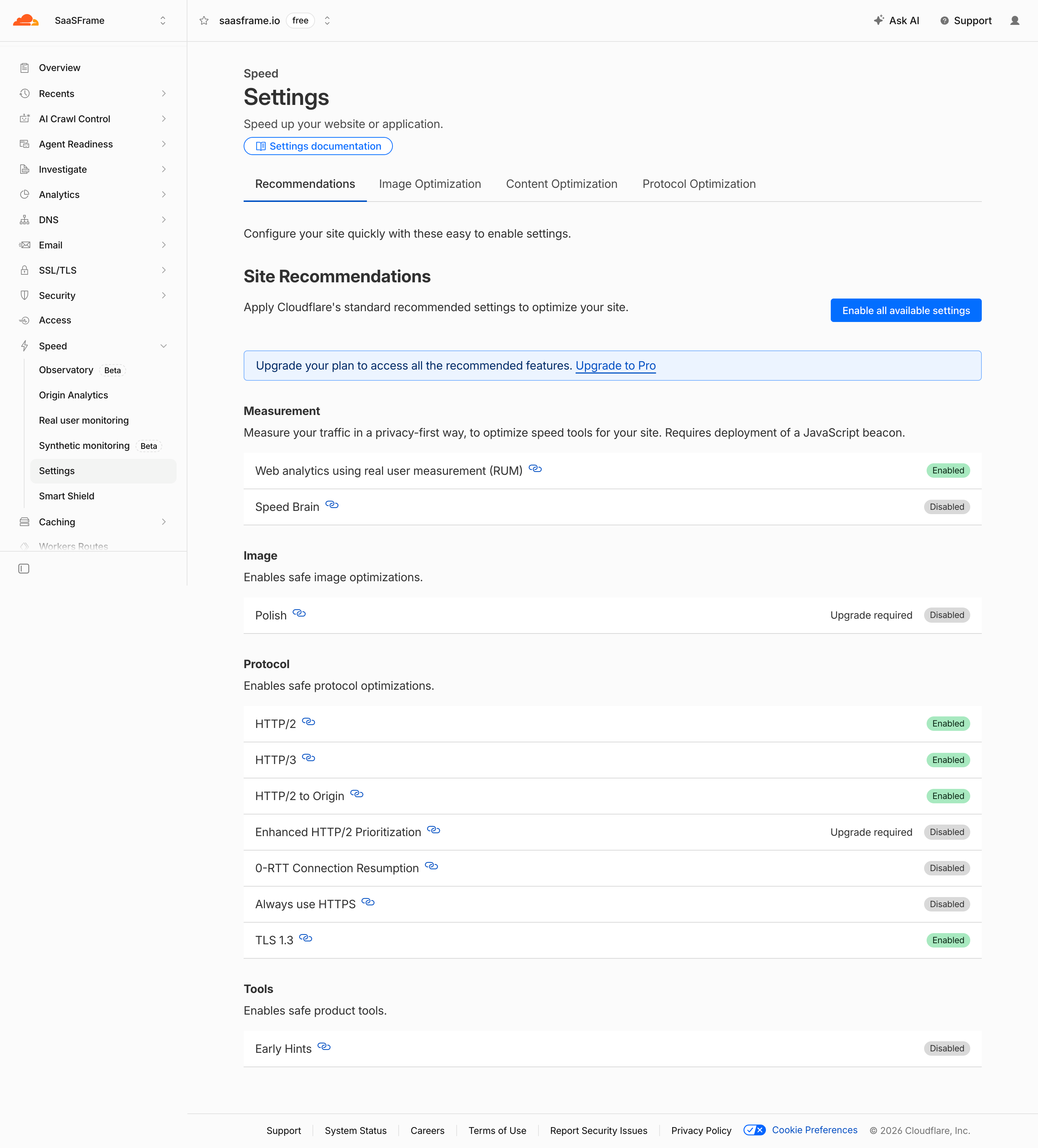Open link icon beside TLS 1.3
The width and height of the screenshot is (1038, 1148).
[x=306, y=938]
